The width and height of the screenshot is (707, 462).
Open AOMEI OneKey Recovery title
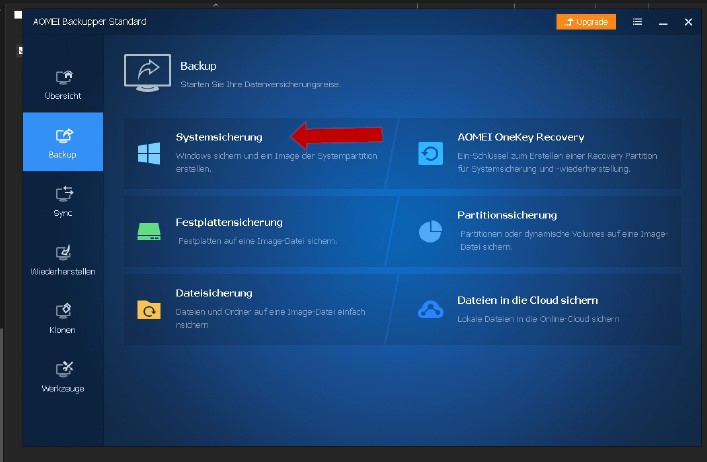coord(521,137)
